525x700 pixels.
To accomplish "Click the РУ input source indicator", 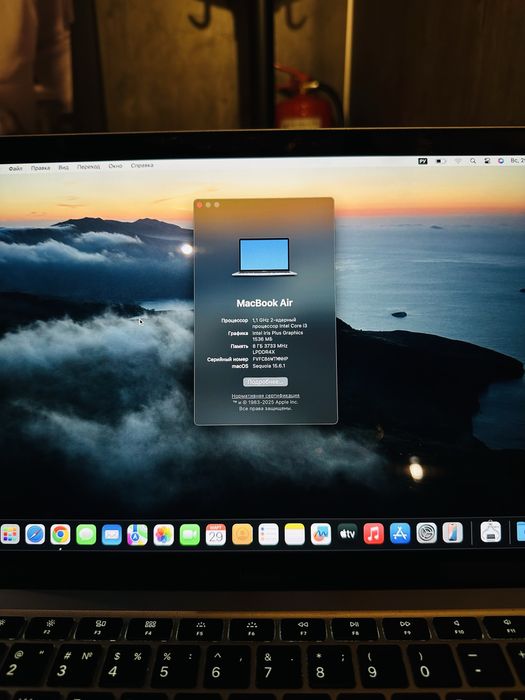I will tap(423, 161).
